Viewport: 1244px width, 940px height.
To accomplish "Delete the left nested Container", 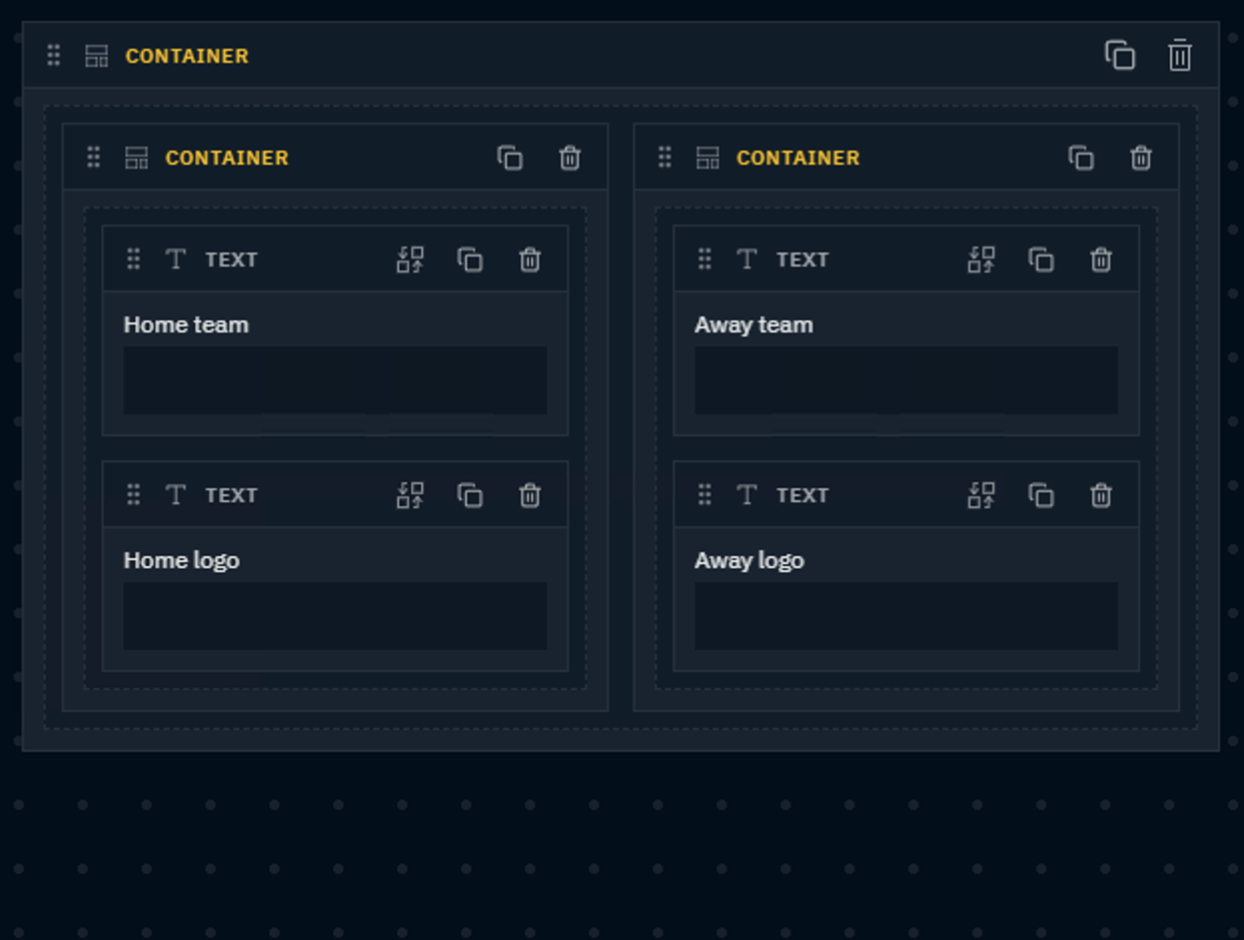I will 570,158.
